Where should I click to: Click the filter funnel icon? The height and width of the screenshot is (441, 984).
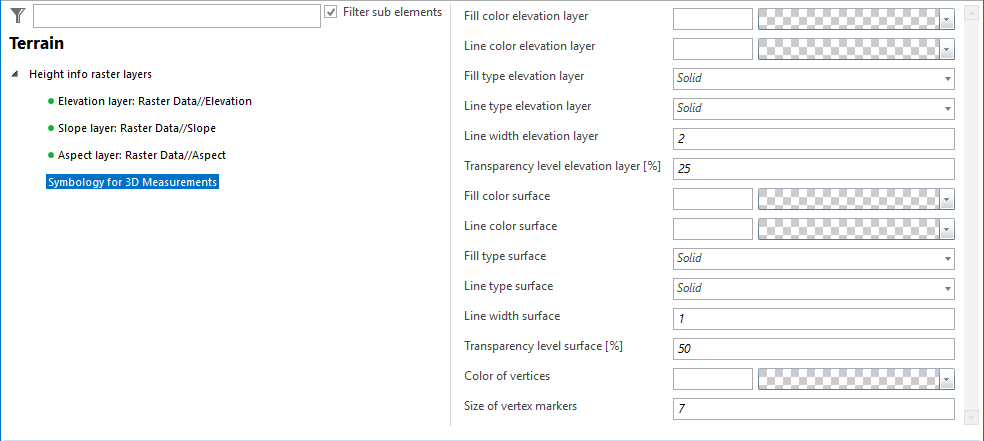point(17,15)
